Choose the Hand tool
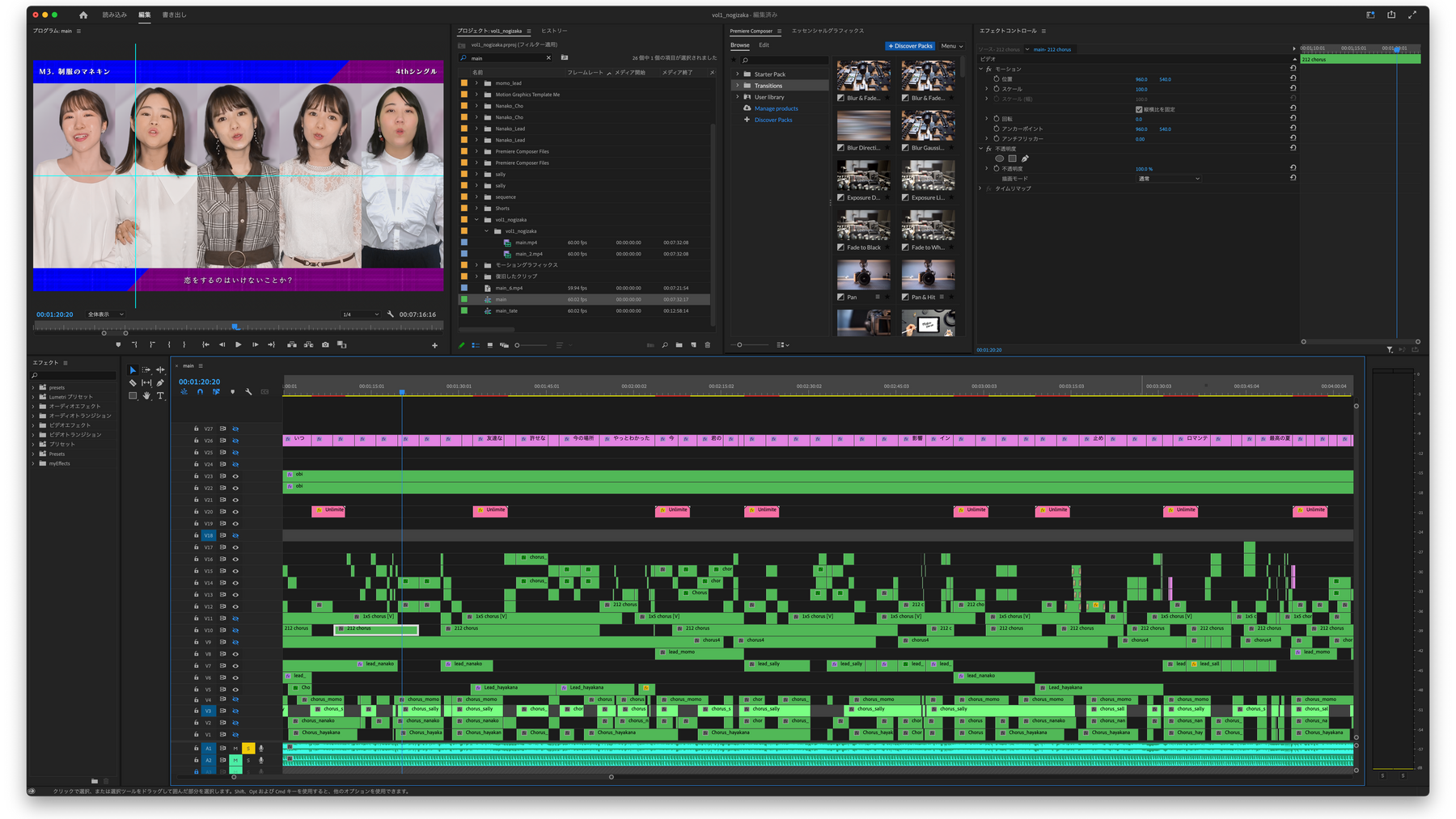 [x=146, y=396]
